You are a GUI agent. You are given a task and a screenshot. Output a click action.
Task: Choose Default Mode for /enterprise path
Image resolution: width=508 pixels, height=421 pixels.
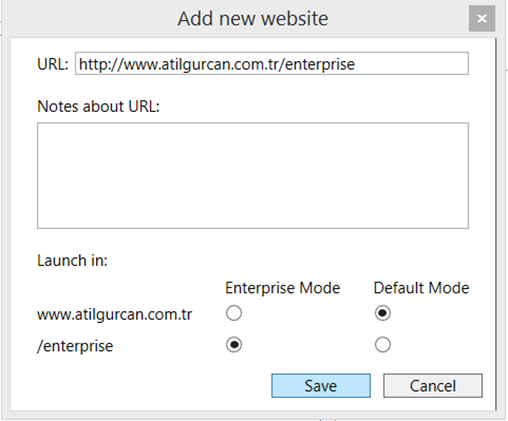383,345
